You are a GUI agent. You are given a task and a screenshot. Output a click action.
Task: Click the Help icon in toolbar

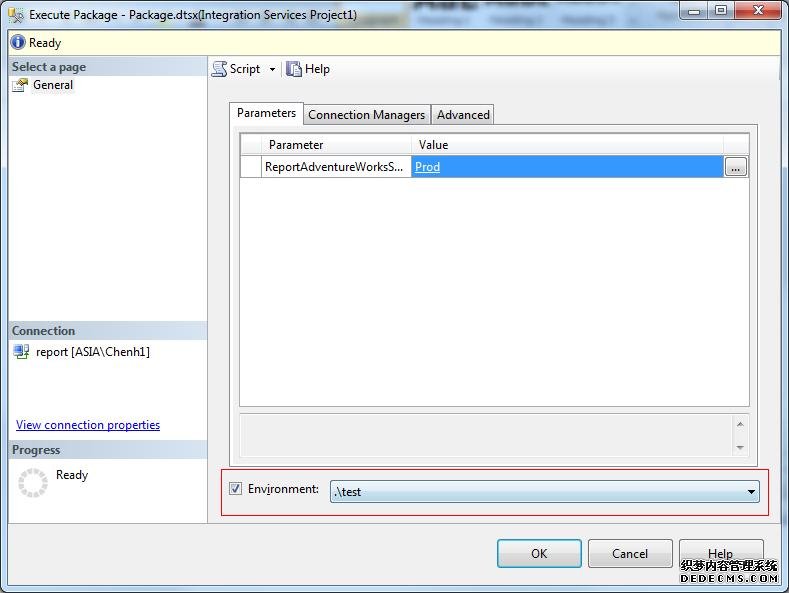(294, 69)
